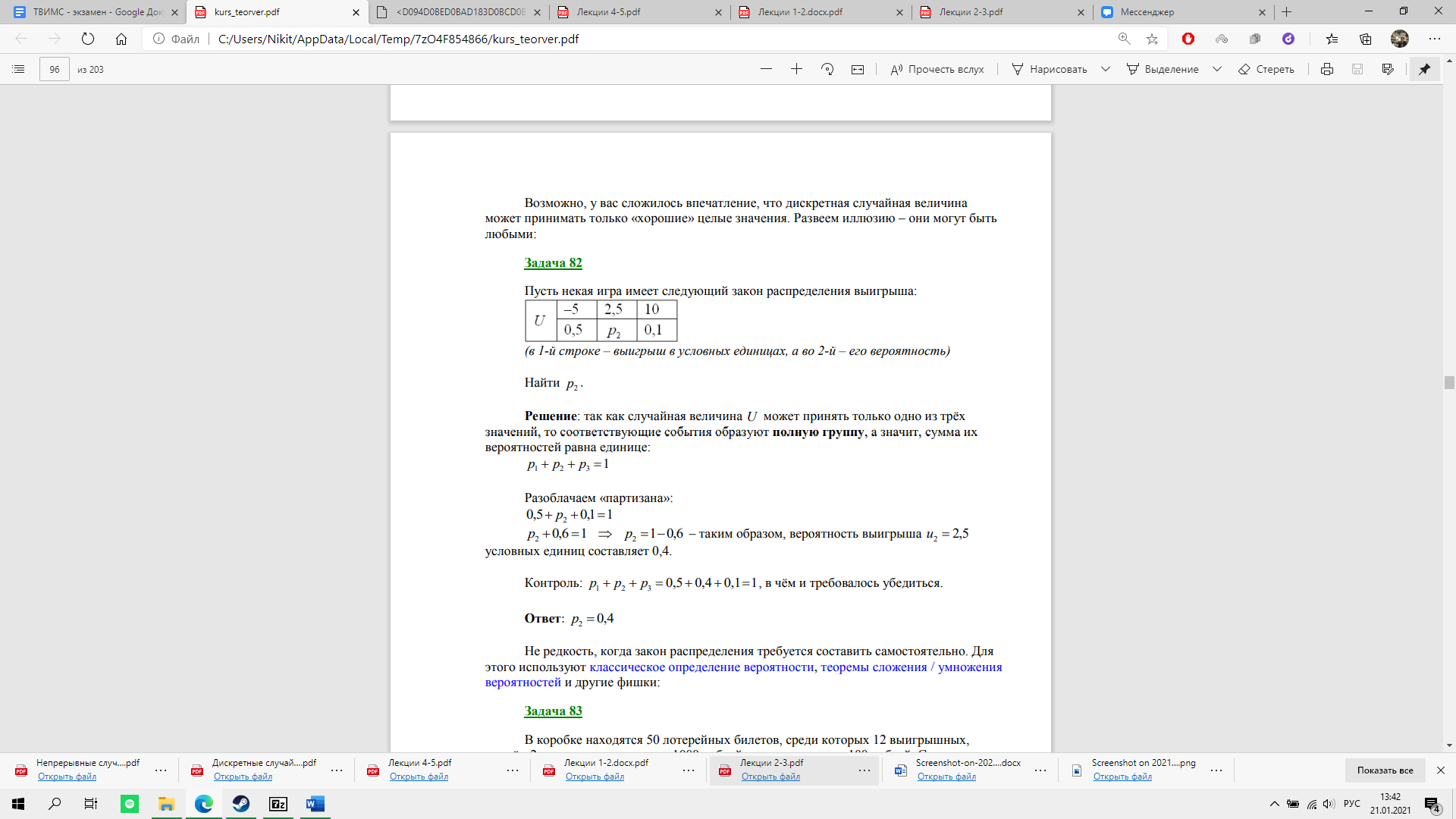This screenshot has width=1456, height=819.
Task: Go back with the browser arrow
Action: (21, 39)
